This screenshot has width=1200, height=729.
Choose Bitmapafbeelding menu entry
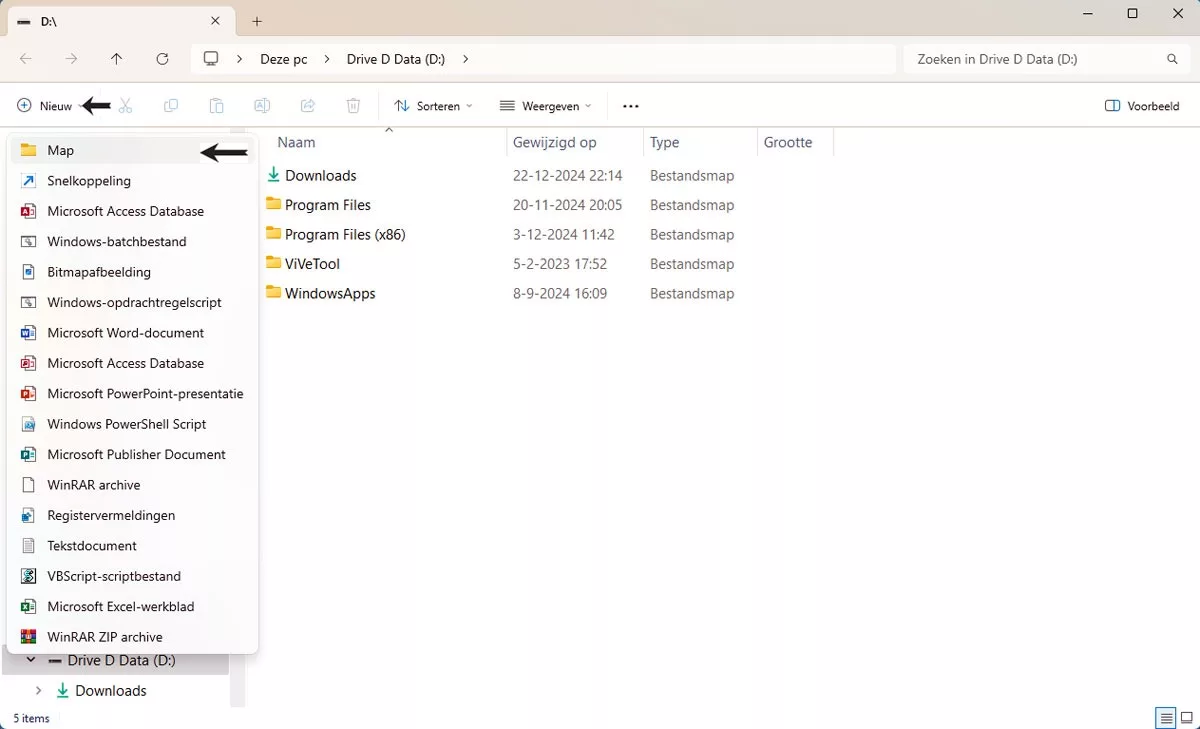[x=132, y=272]
